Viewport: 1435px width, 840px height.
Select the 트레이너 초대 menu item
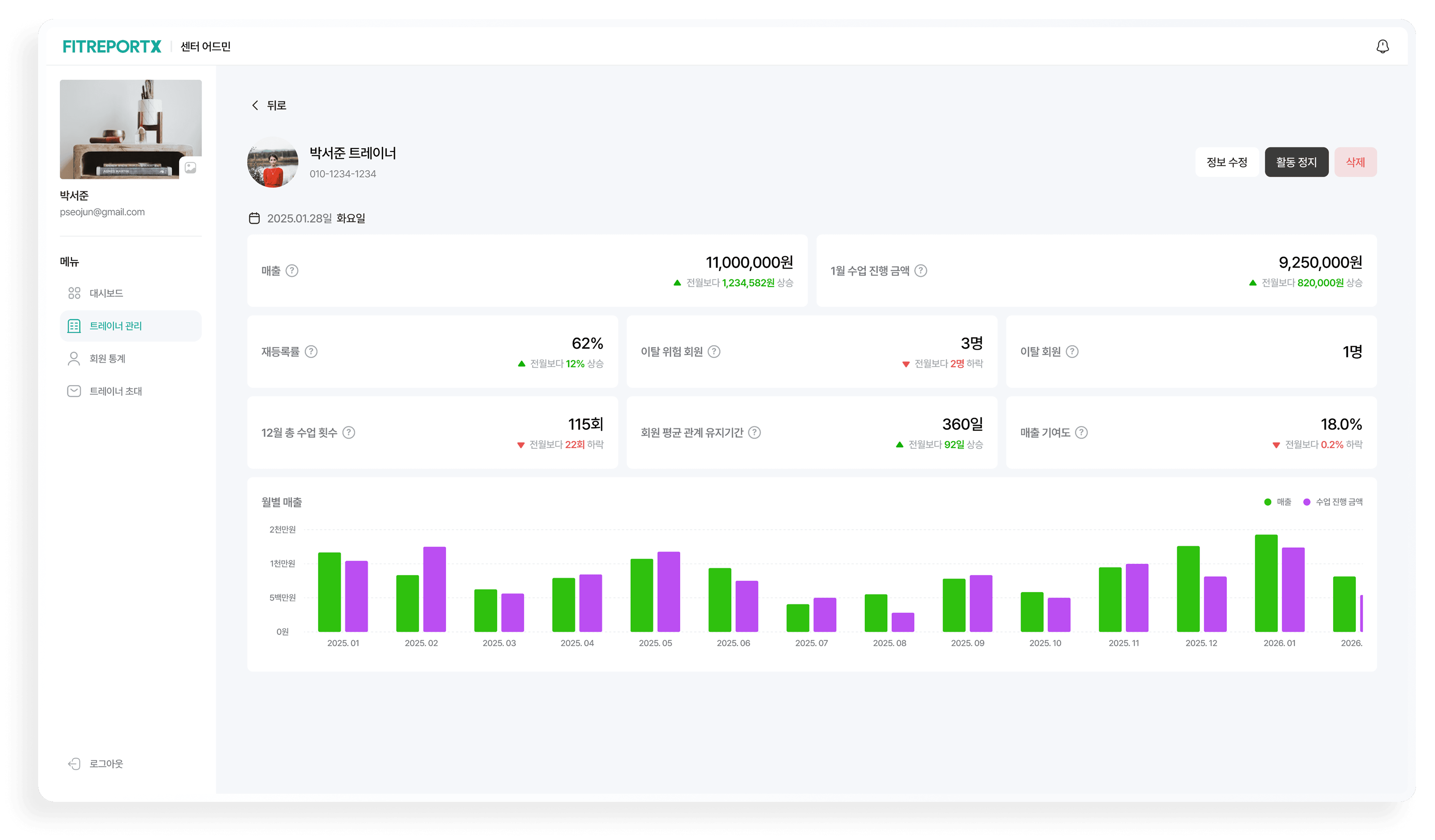[116, 391]
